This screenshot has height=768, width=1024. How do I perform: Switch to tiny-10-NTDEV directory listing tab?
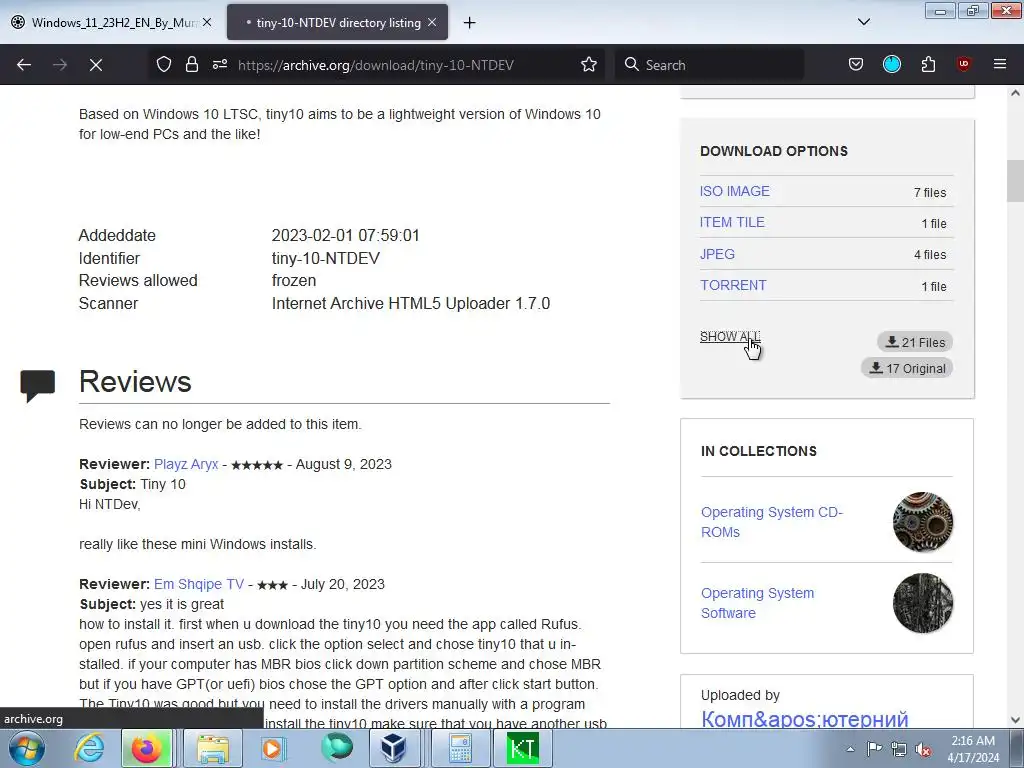(x=337, y=22)
